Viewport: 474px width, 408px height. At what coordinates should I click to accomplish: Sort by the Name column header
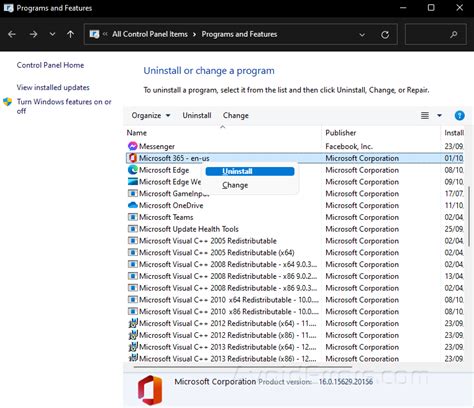tap(137, 133)
